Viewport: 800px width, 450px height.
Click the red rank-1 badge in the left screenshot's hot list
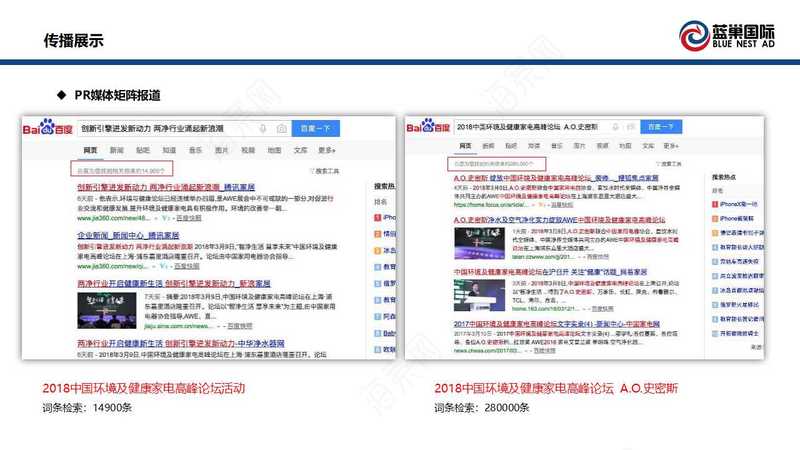[378, 218]
